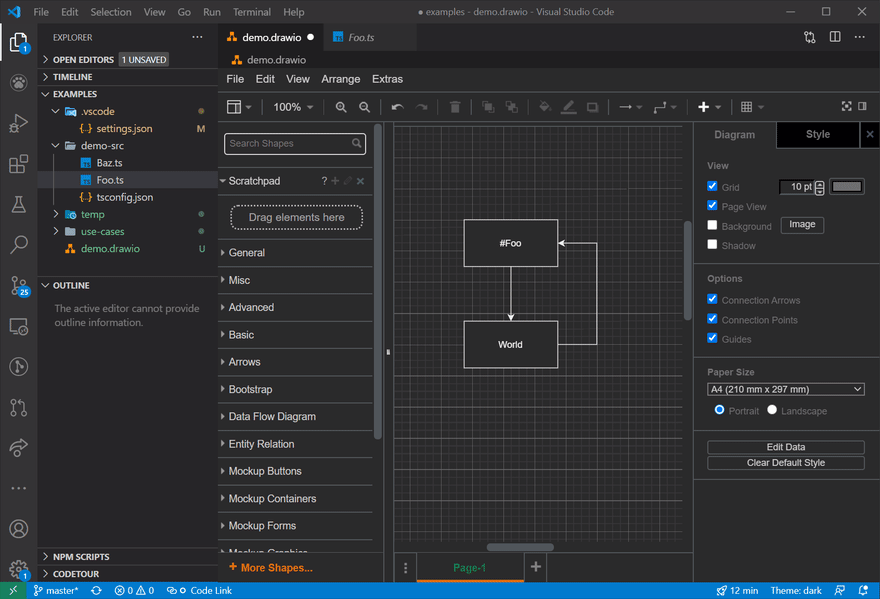The image size is (880, 599).
Task: Click the trash icon to delete selection
Action: point(455,106)
